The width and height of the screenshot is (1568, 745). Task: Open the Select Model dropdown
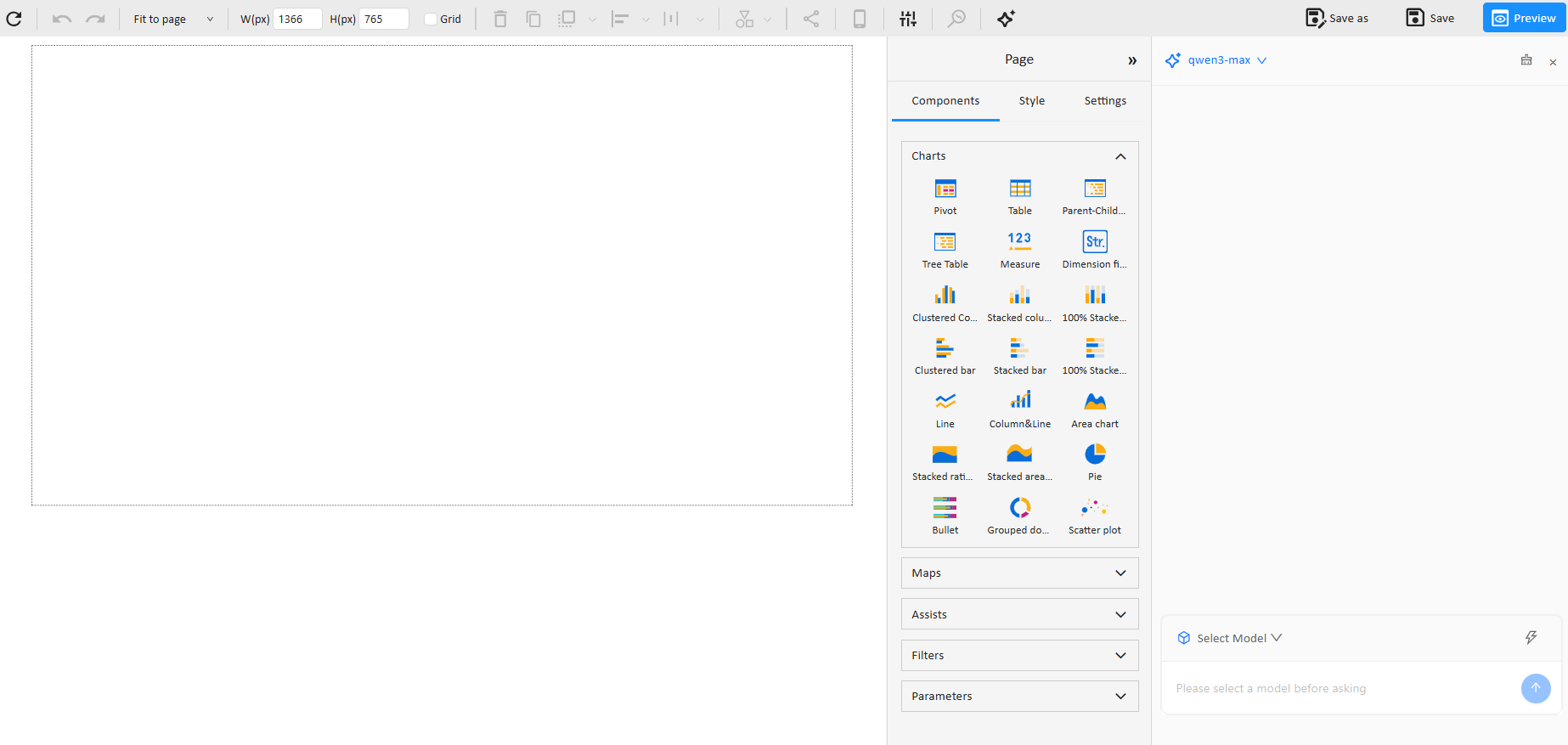point(1238,638)
